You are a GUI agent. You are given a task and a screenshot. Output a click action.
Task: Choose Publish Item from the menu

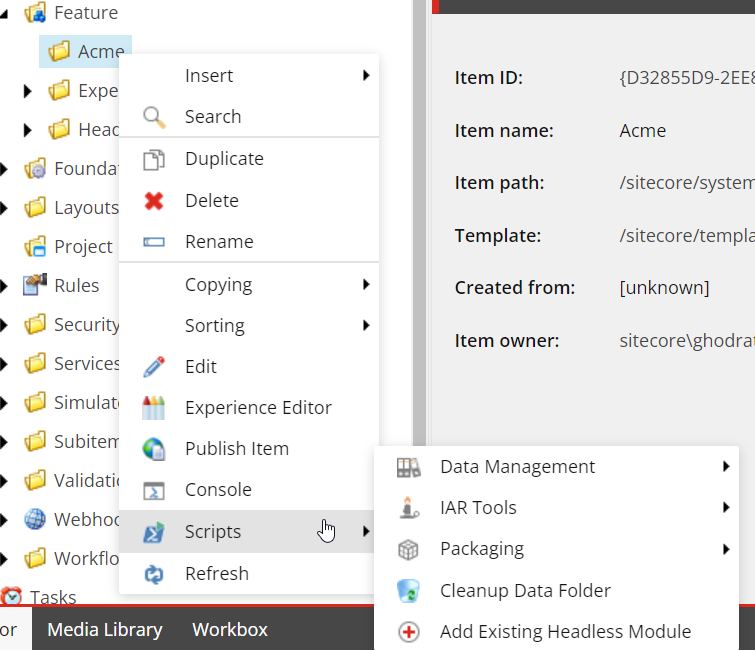coord(249,448)
